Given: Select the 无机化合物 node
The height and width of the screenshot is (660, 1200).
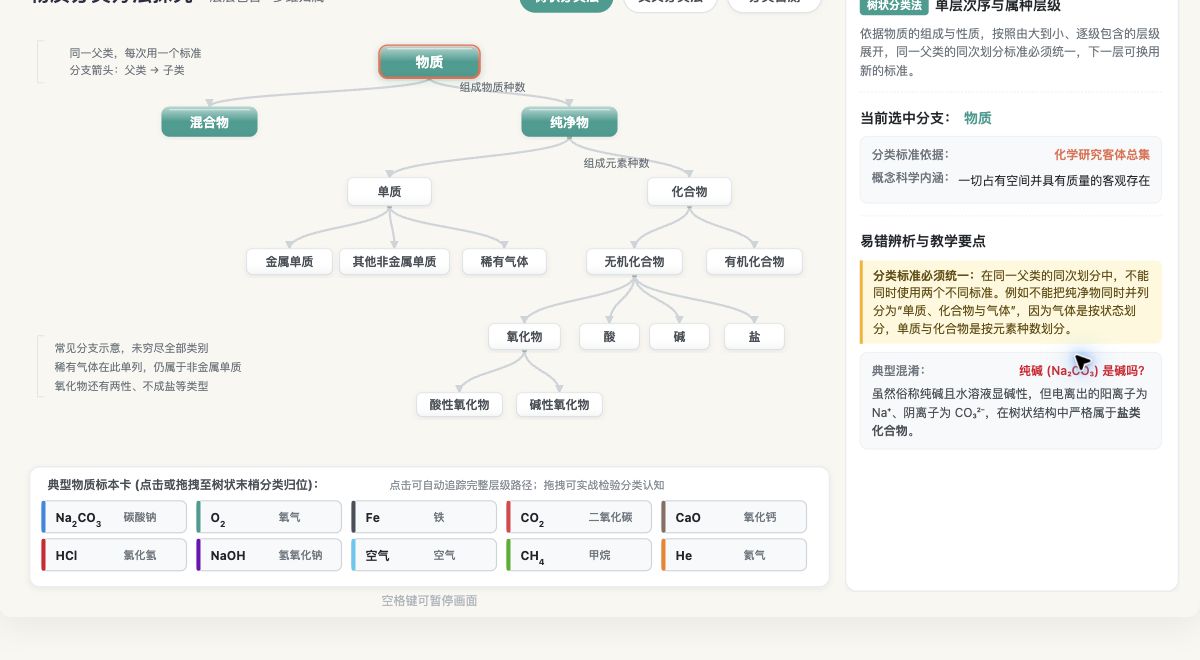Looking at the screenshot, I should [634, 261].
